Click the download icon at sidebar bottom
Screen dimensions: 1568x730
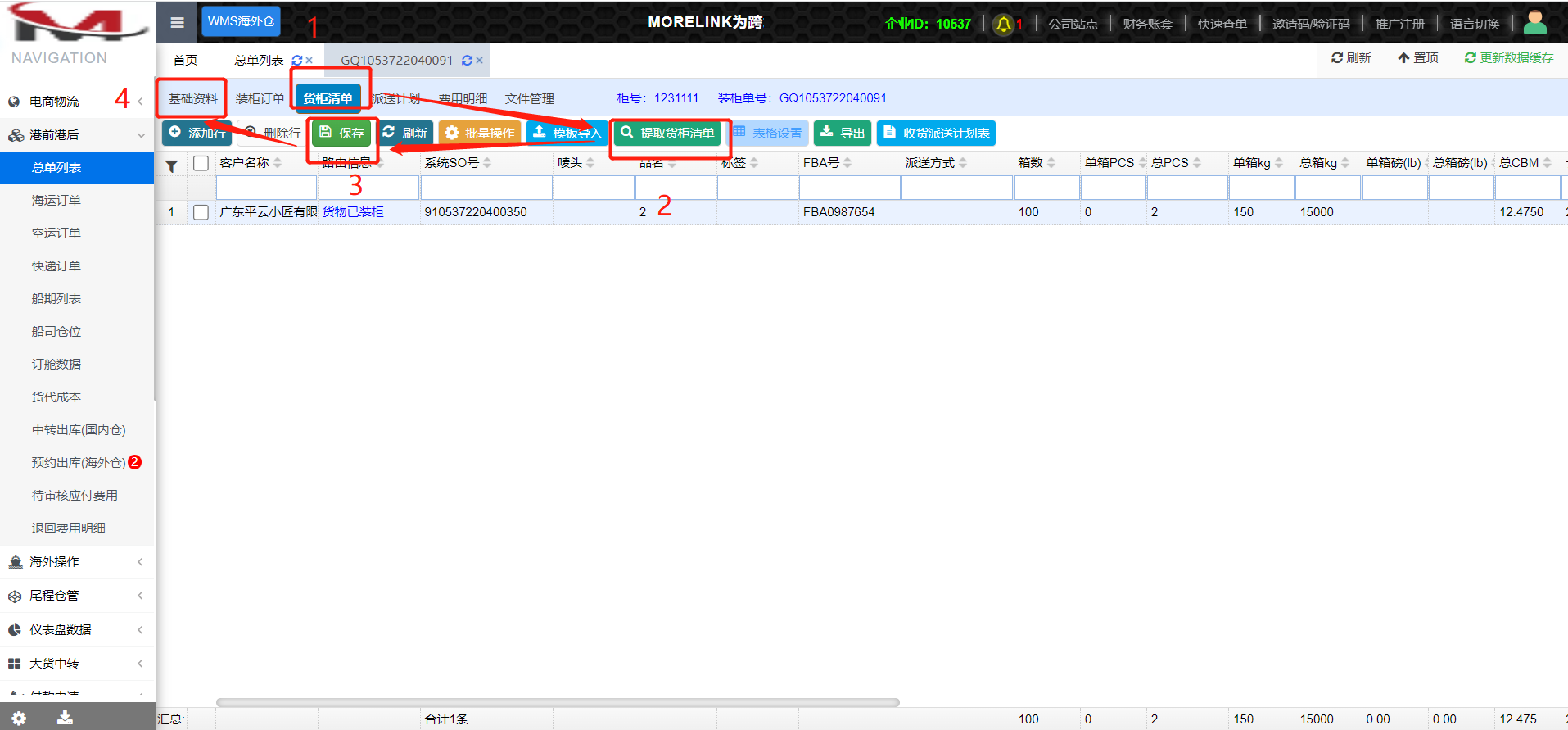click(x=65, y=718)
